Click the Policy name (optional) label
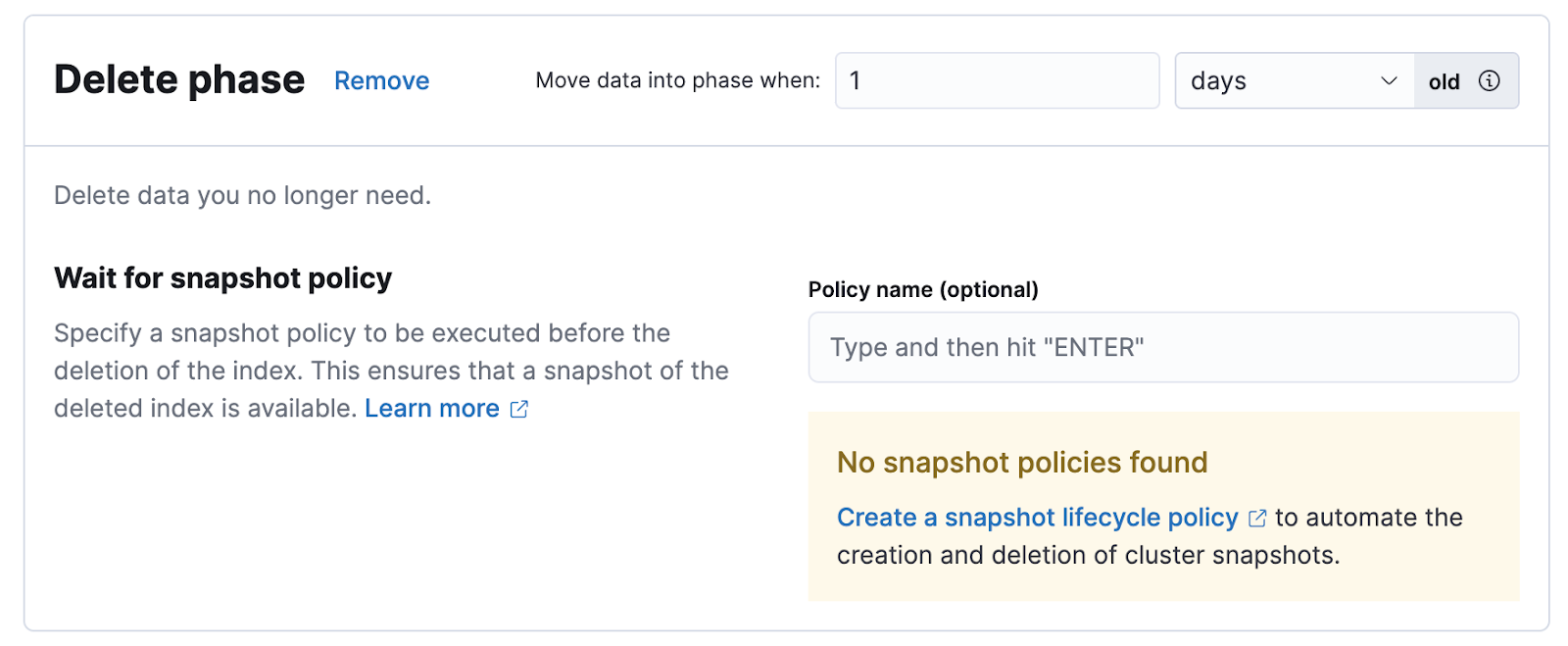This screenshot has height=646, width=1568. [922, 290]
